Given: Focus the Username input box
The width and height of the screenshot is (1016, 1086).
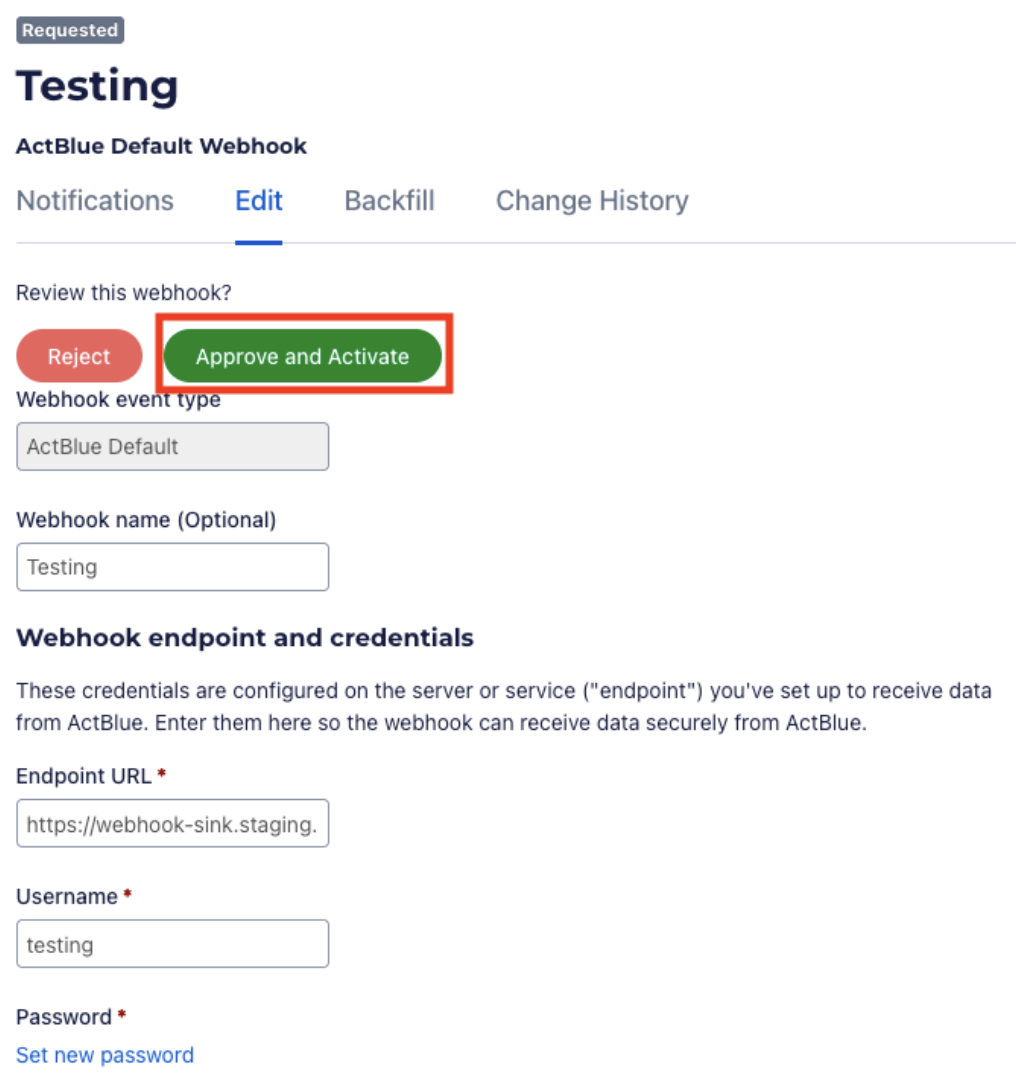Looking at the screenshot, I should tap(172, 944).
